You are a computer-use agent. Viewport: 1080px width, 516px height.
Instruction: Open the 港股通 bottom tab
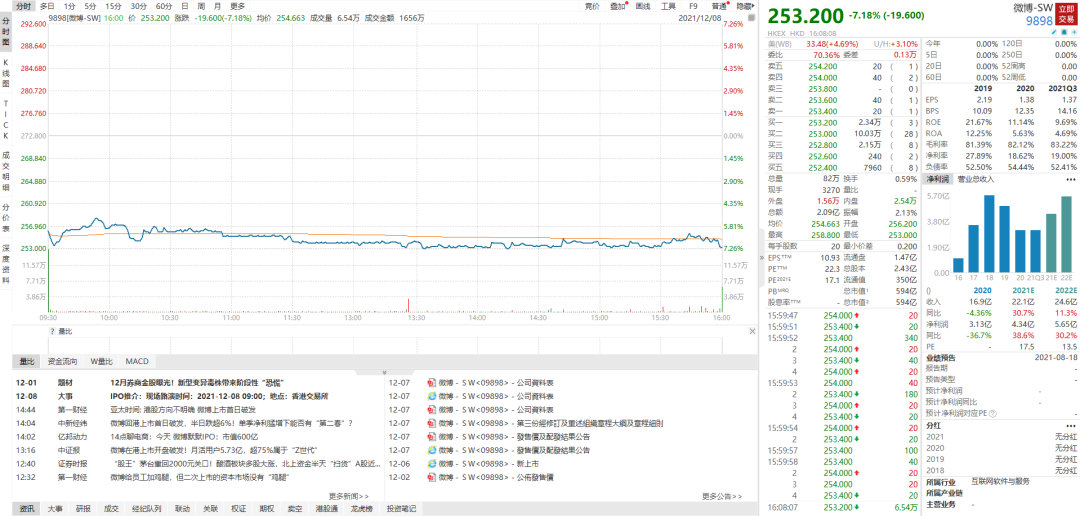(326, 509)
